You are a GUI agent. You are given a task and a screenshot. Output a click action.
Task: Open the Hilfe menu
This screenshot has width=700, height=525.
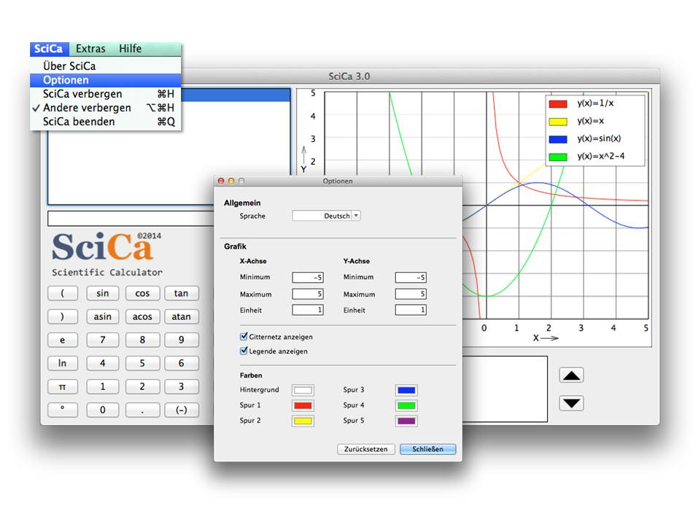pyautogui.click(x=130, y=49)
